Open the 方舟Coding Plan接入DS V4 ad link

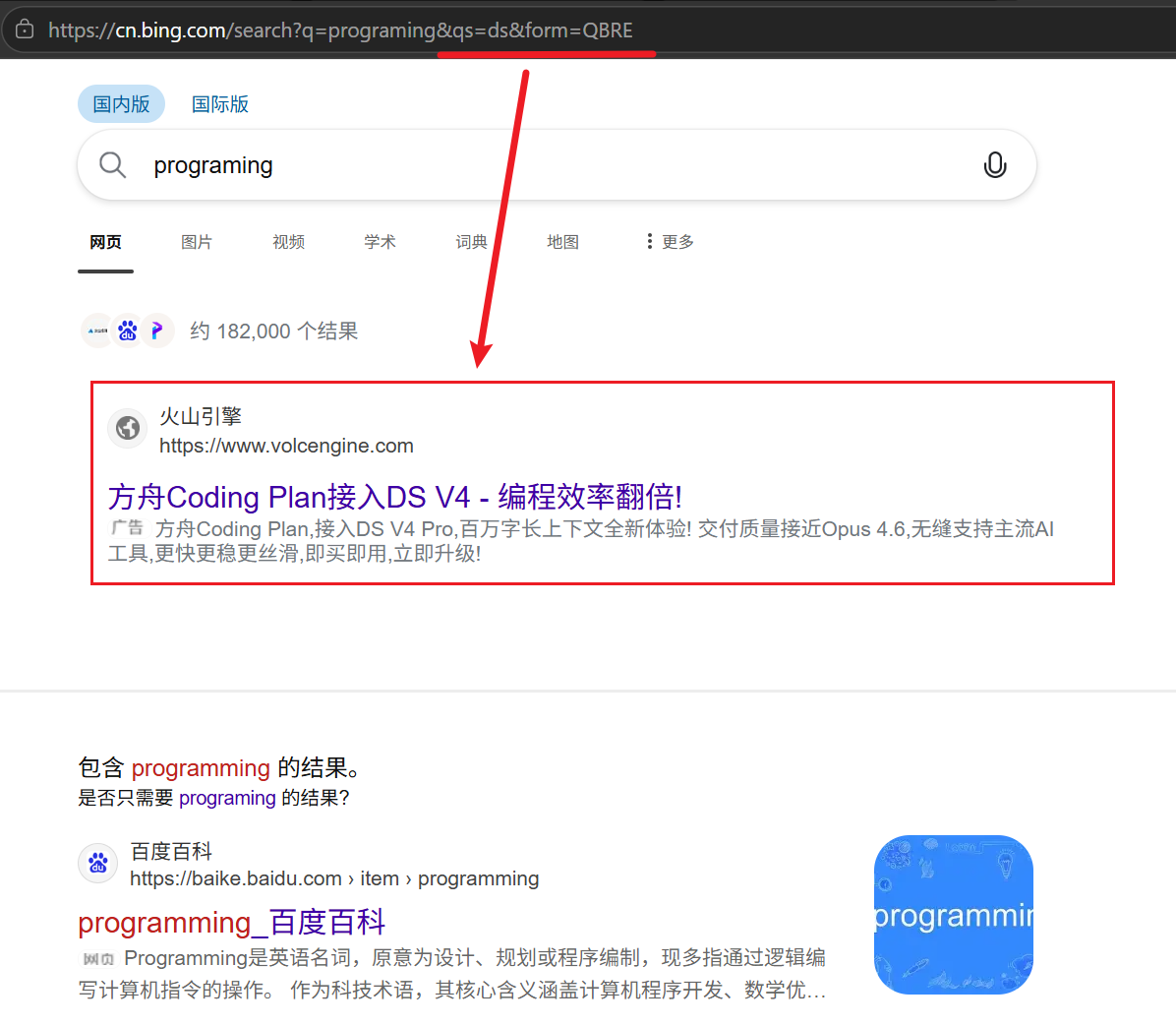(x=395, y=496)
